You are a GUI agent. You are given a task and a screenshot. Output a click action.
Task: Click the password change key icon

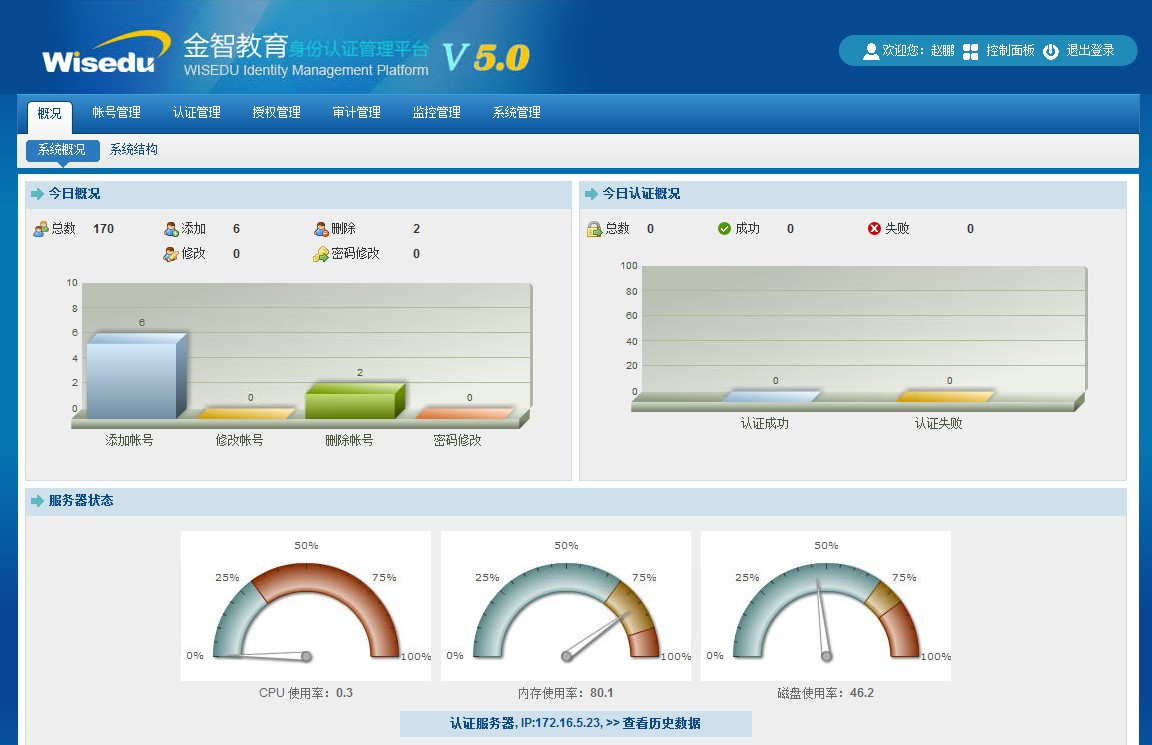321,254
